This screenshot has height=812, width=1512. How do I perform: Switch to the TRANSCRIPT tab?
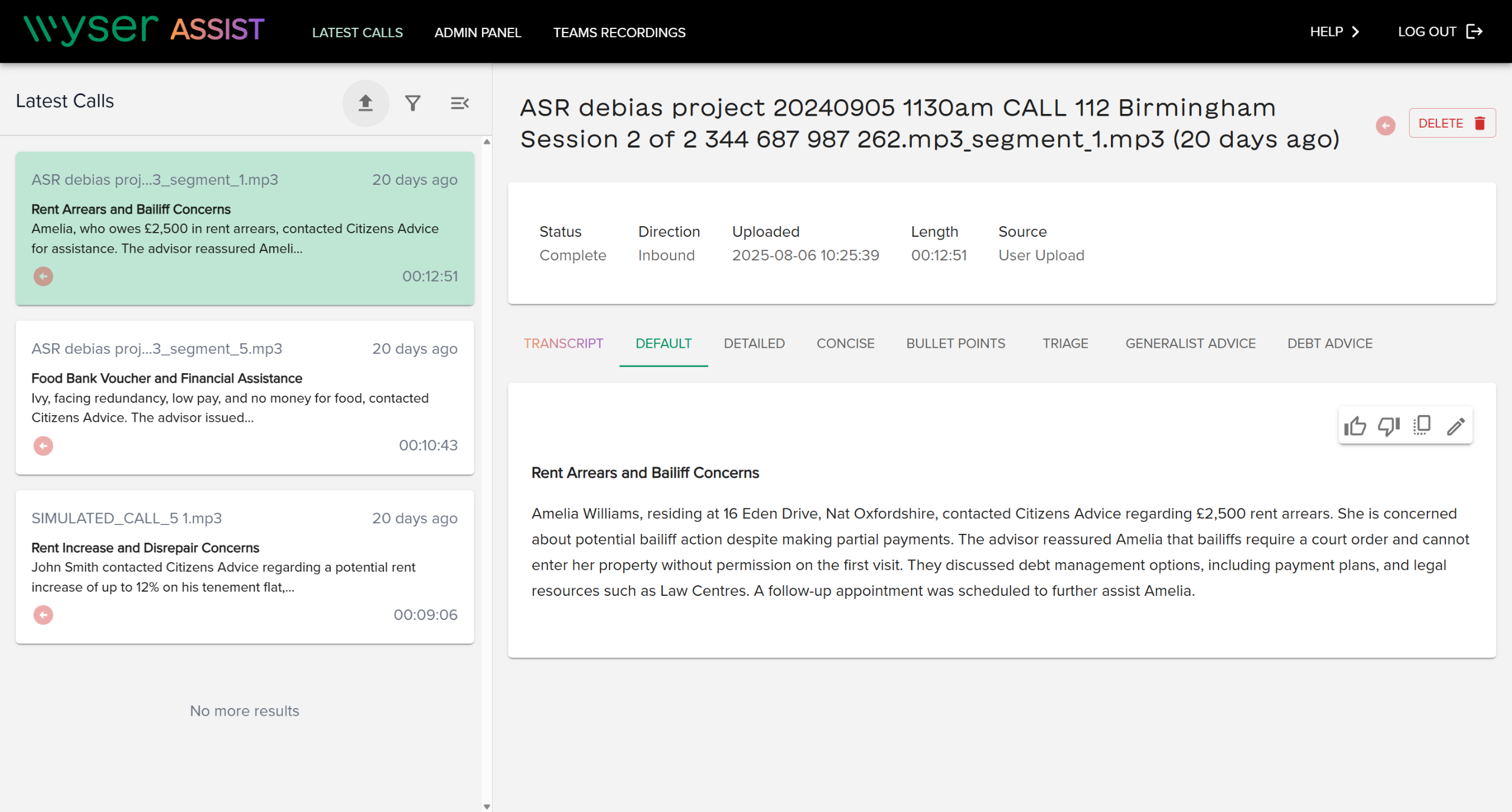tap(563, 344)
